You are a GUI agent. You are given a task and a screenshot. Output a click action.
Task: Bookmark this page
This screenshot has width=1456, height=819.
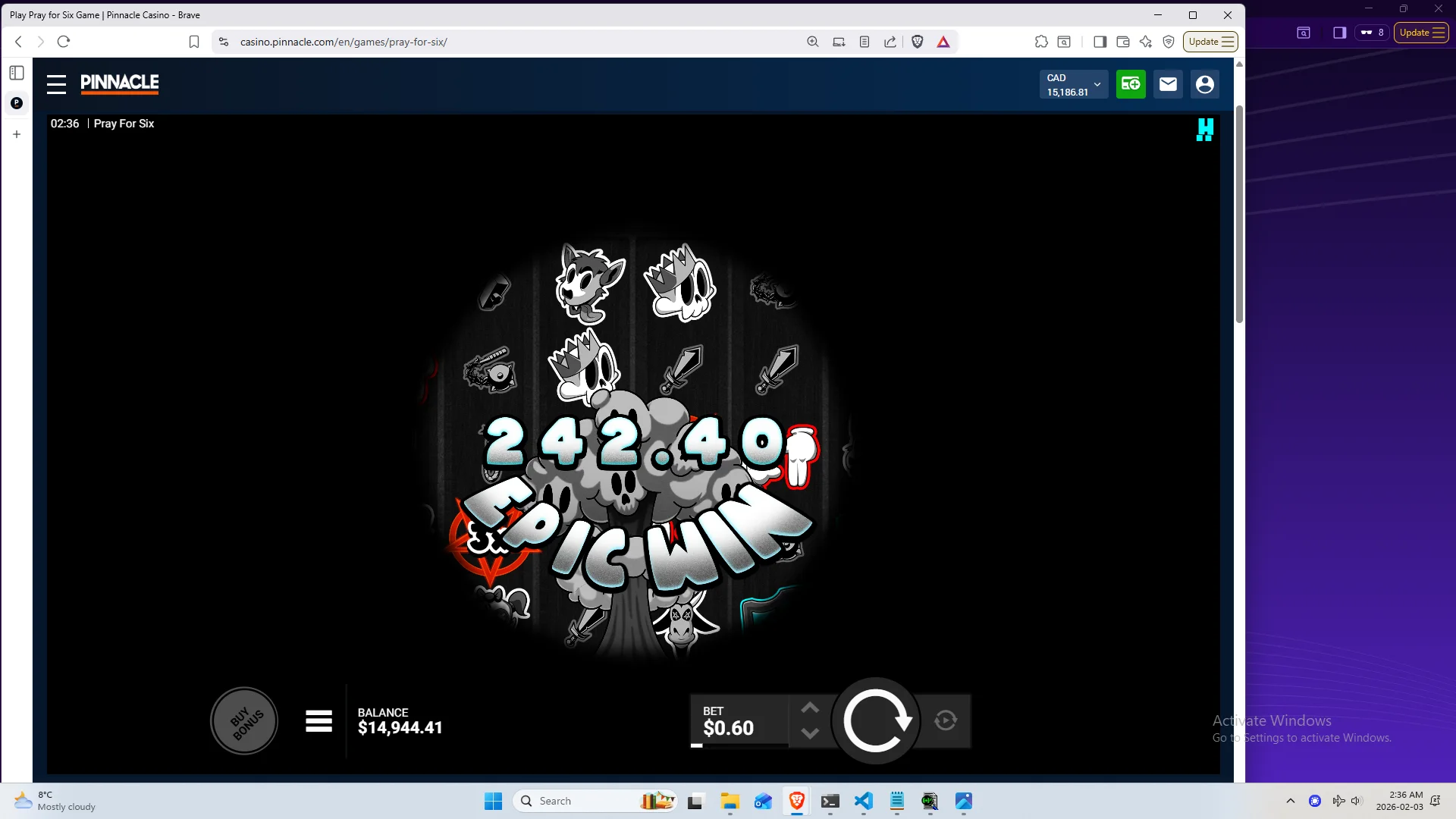[194, 42]
